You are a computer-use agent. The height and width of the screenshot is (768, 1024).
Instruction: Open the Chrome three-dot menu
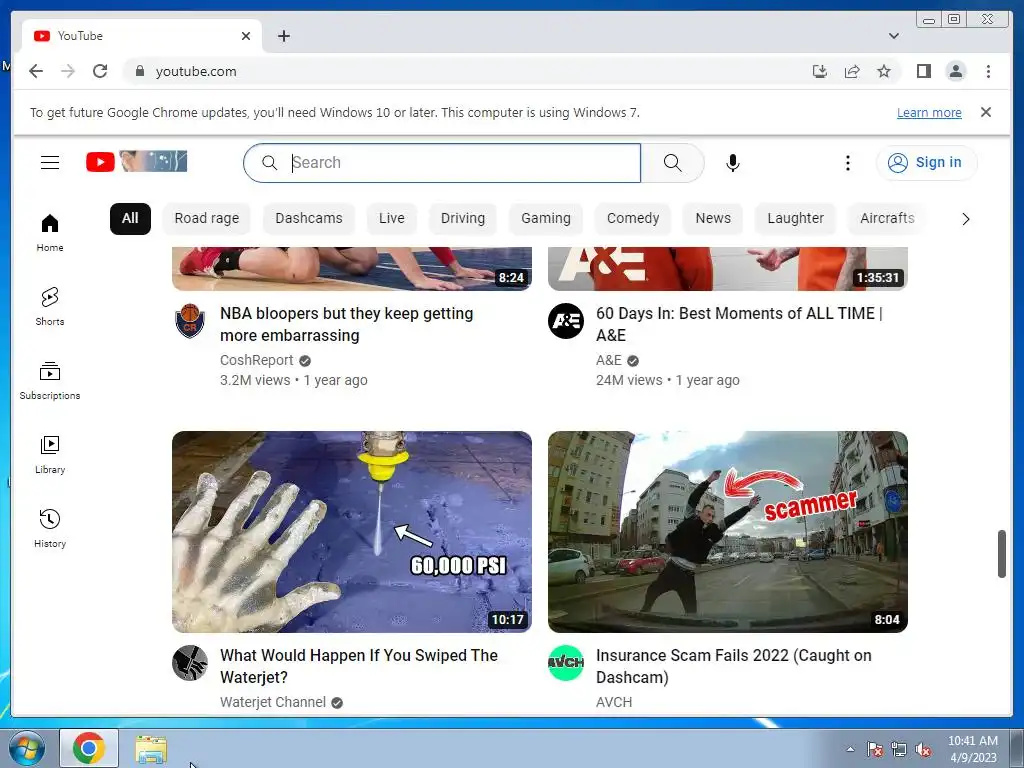coord(988,71)
